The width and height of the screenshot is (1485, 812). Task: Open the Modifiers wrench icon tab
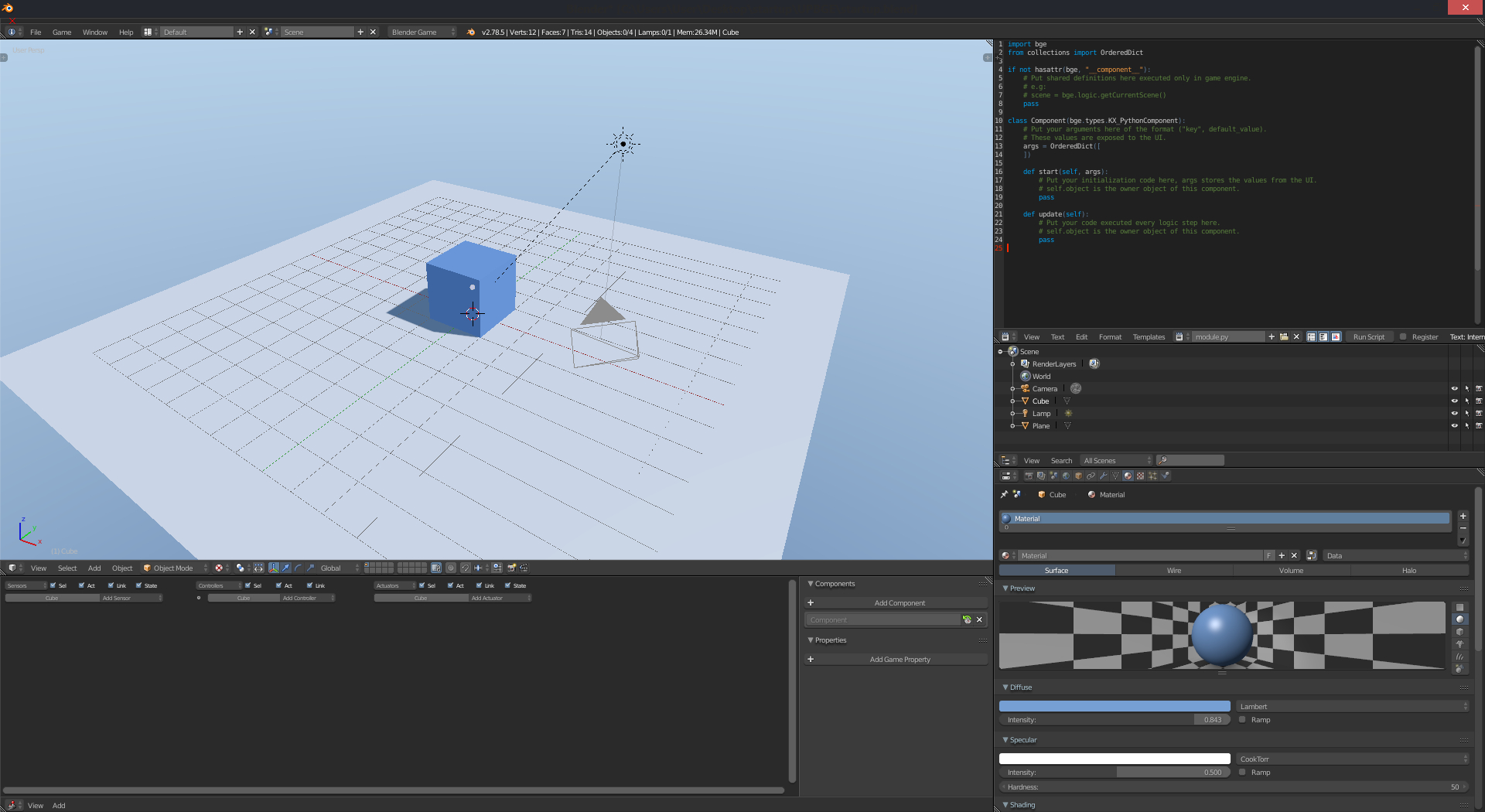point(1103,476)
